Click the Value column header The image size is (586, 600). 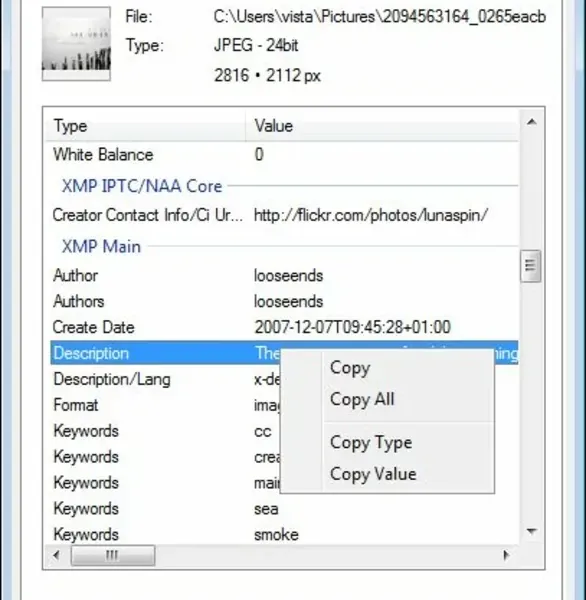pos(382,126)
